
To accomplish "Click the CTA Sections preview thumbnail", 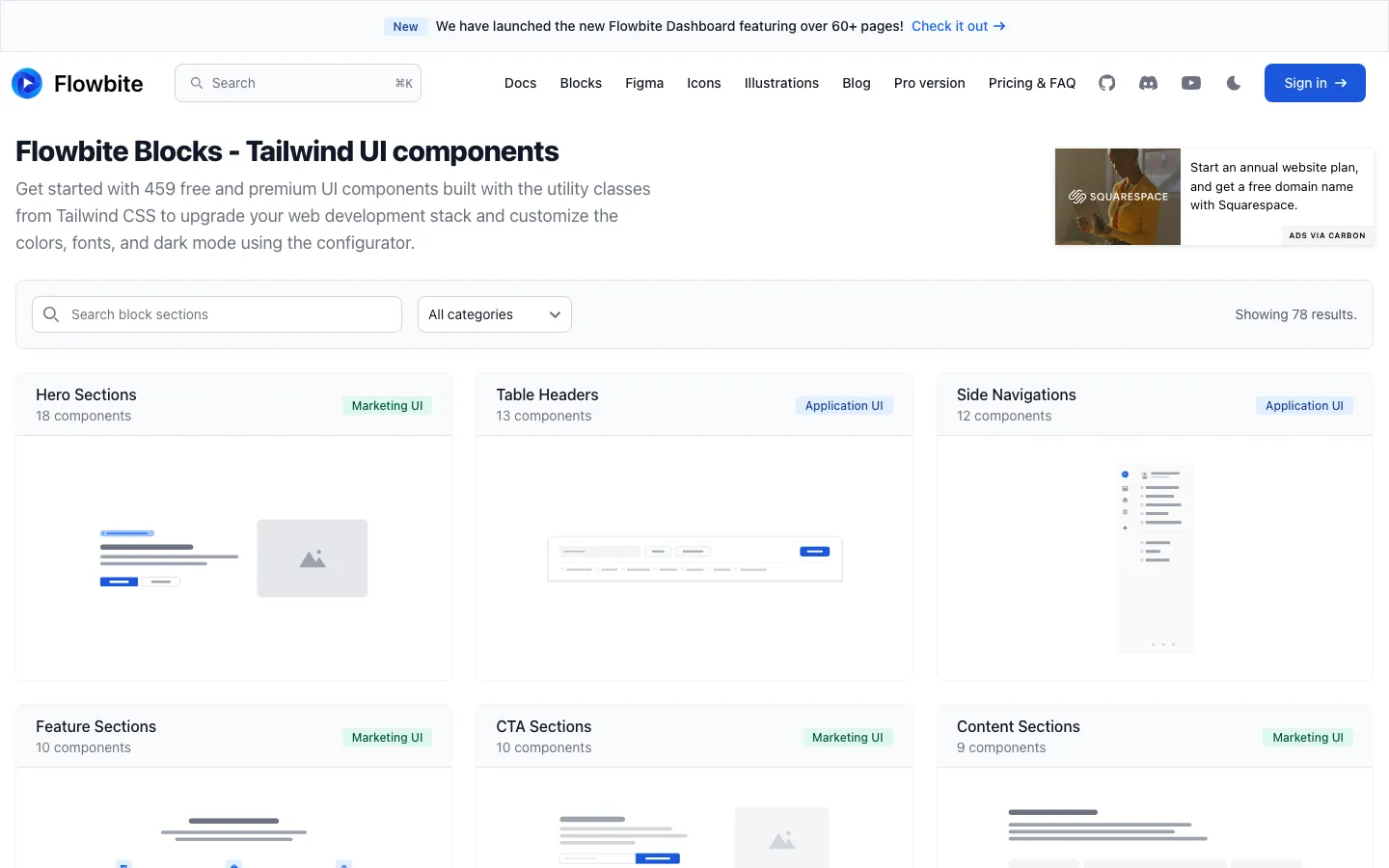I will coord(694,818).
